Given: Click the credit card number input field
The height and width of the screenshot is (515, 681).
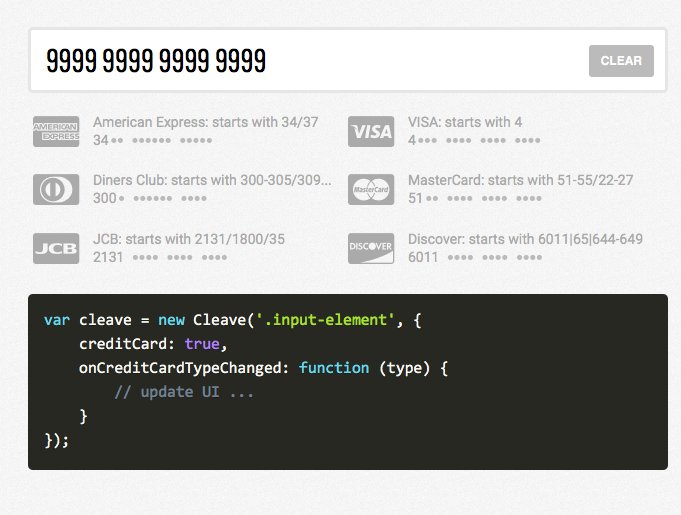Looking at the screenshot, I should (x=347, y=60).
